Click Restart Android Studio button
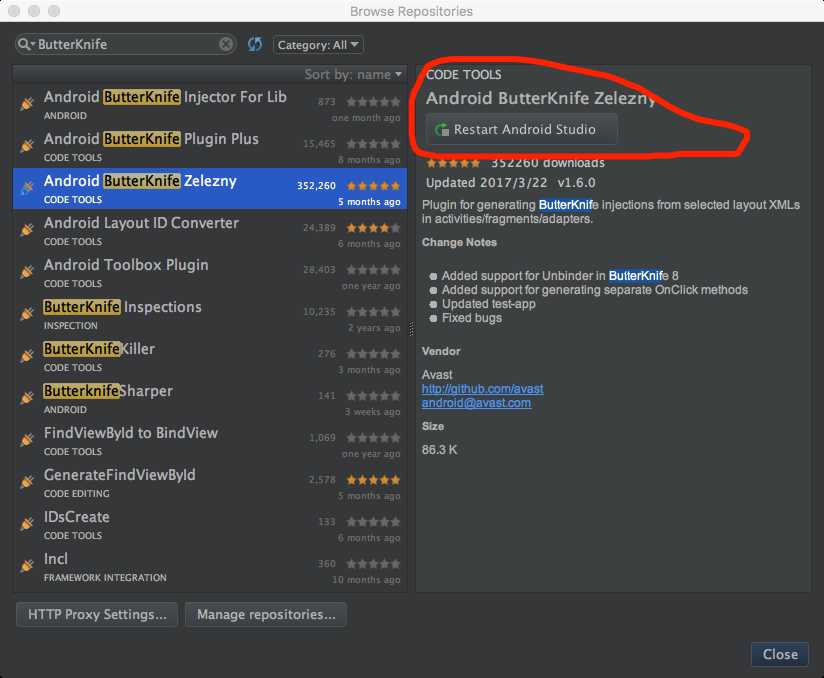 click(521, 129)
